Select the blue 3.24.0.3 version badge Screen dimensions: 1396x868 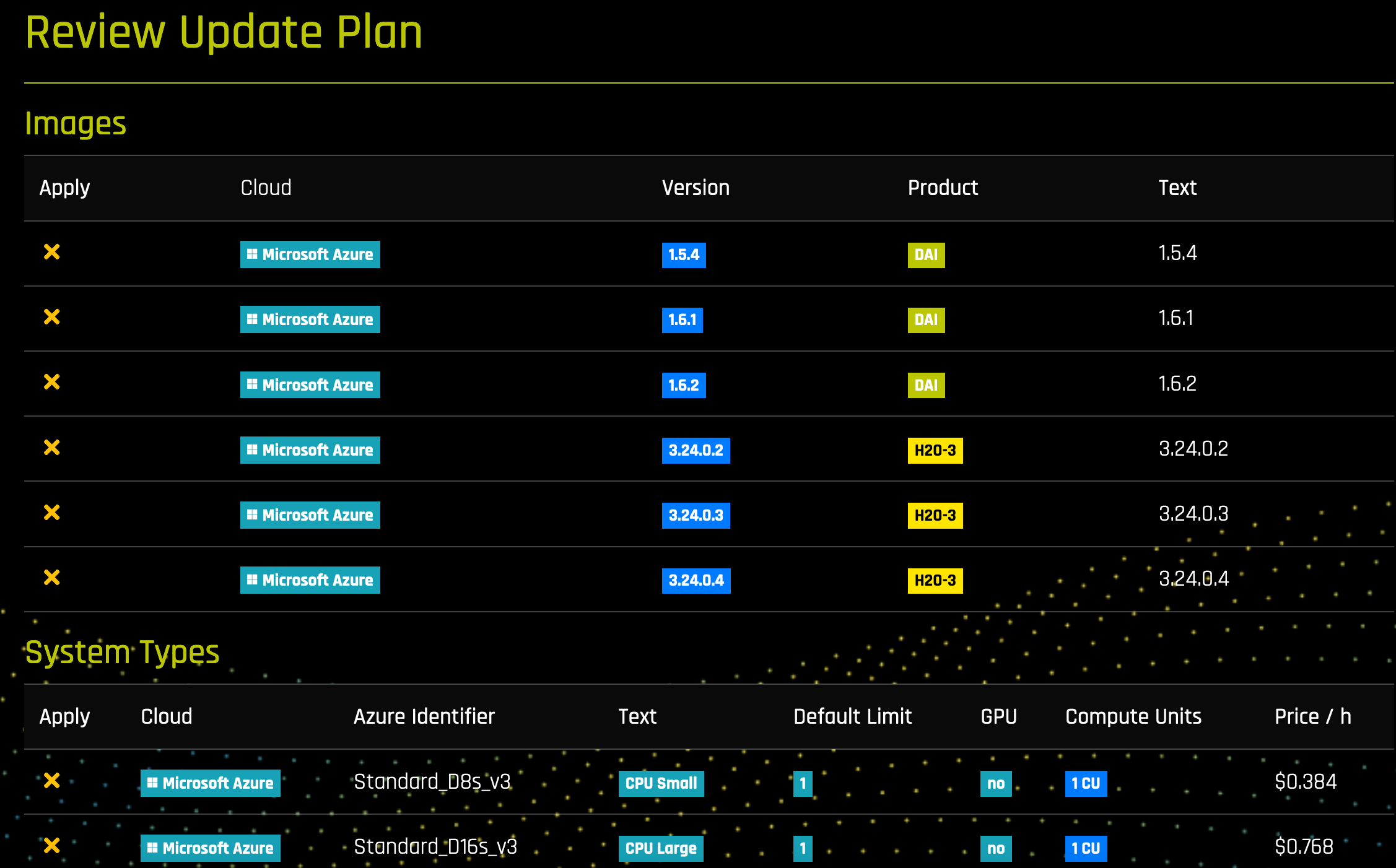696,515
